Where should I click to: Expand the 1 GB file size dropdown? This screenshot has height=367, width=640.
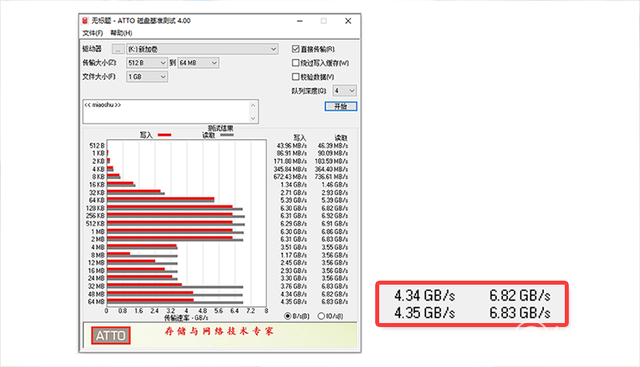pyautogui.click(x=147, y=76)
